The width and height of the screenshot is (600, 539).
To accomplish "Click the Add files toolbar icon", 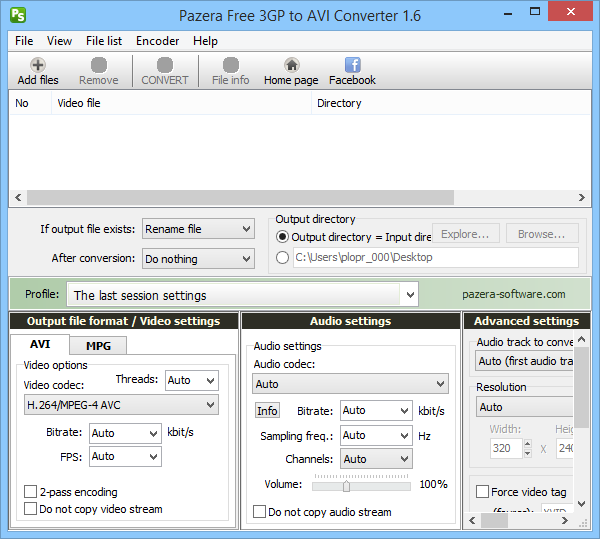I will (x=38, y=71).
